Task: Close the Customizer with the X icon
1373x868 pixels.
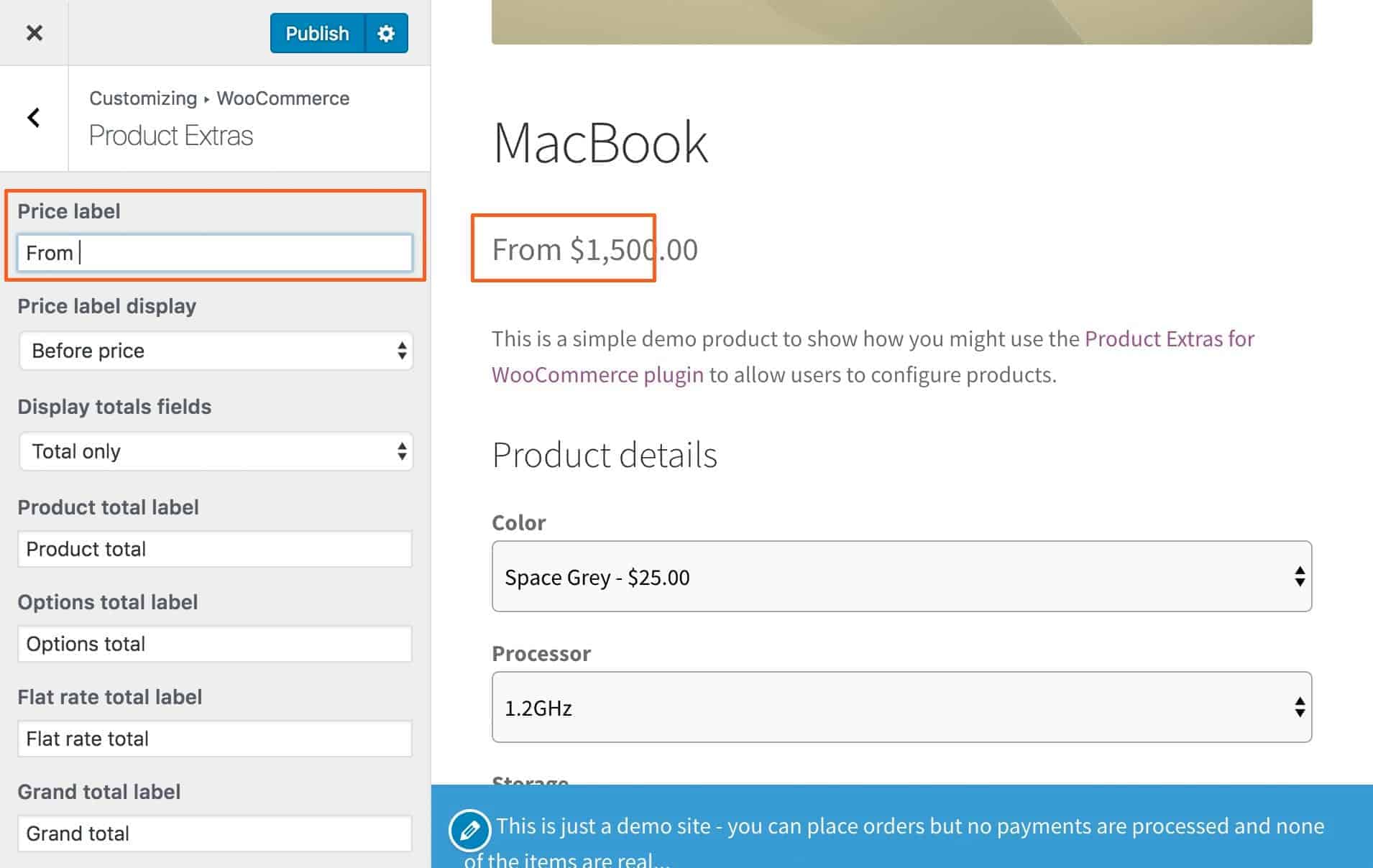Action: click(33, 33)
